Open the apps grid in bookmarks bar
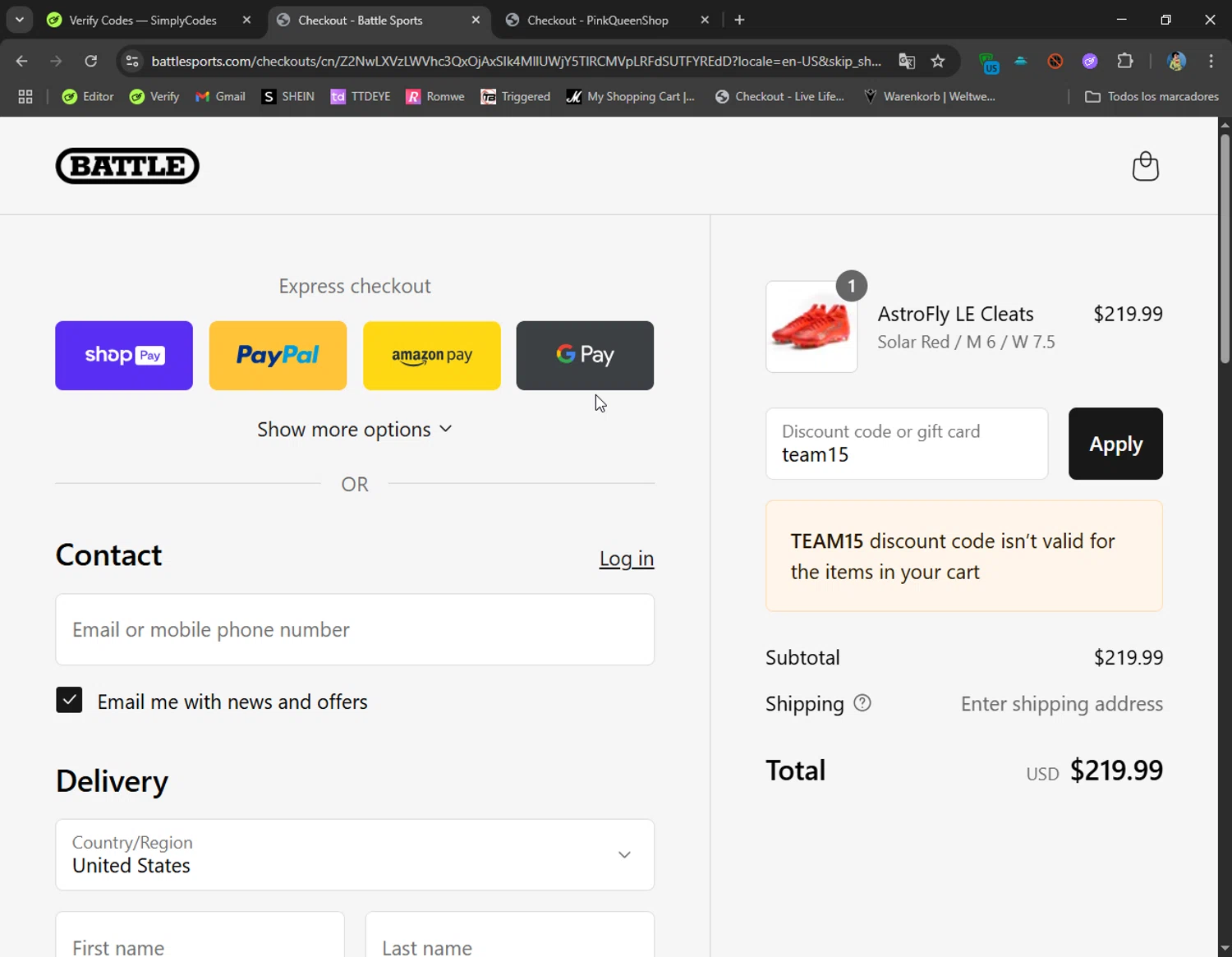This screenshot has height=957, width=1232. (x=25, y=97)
